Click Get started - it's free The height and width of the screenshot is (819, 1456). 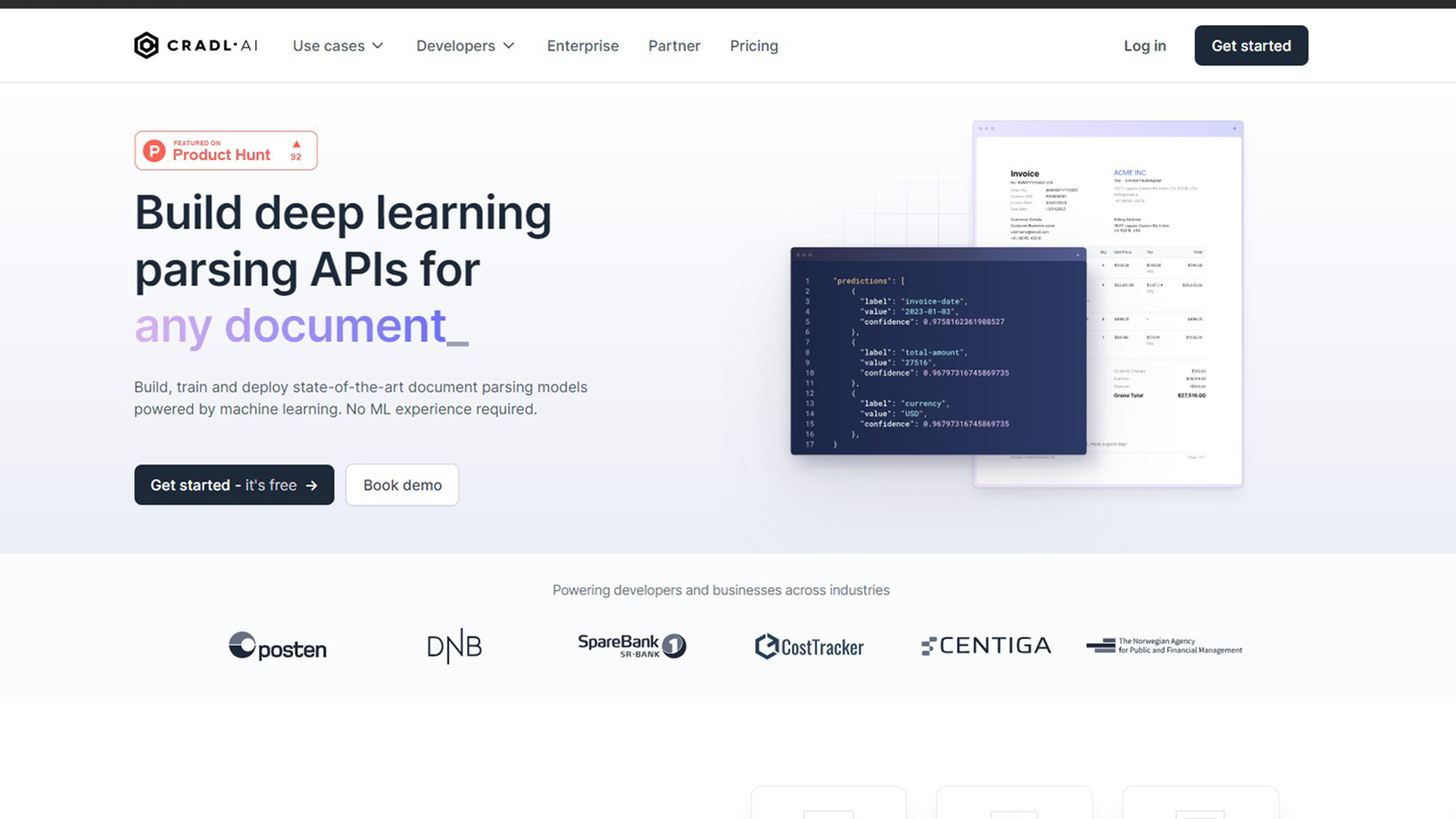(x=234, y=485)
